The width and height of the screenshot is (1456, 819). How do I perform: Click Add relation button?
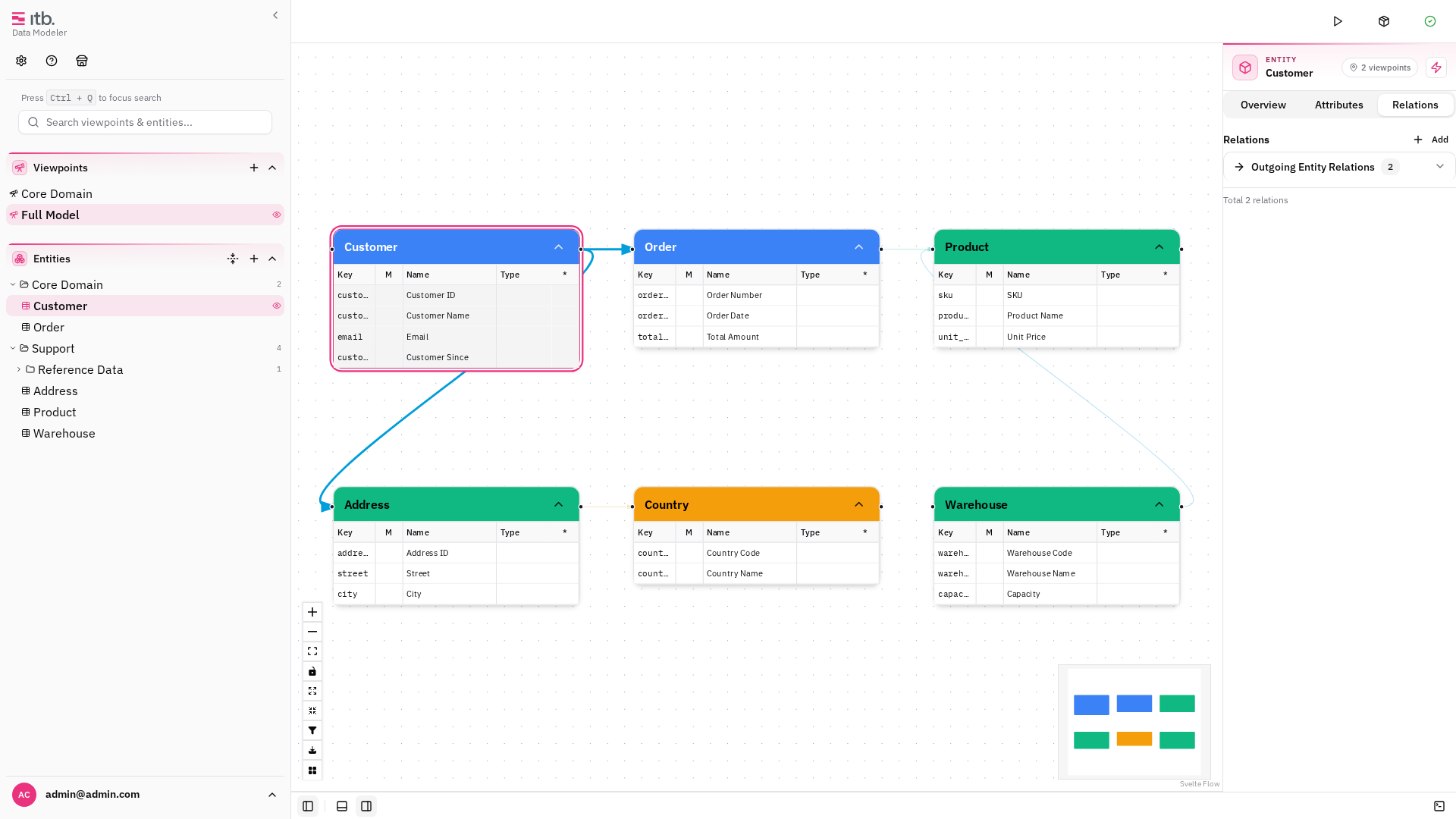[1431, 140]
